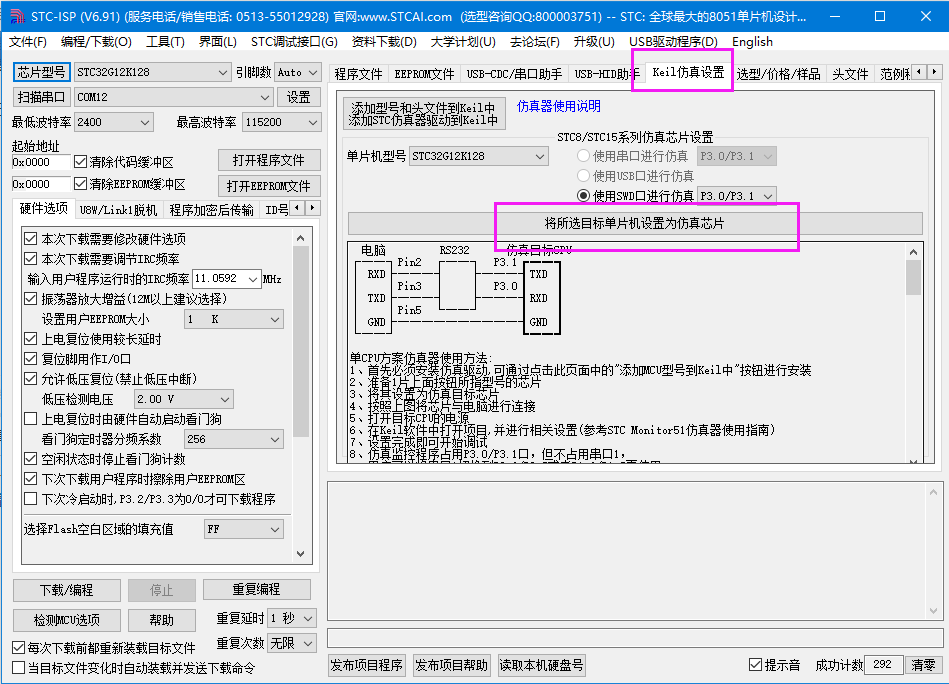949x684 pixels.
Task: Click simulator instructions scrollbar thumb
Action: coord(913,277)
